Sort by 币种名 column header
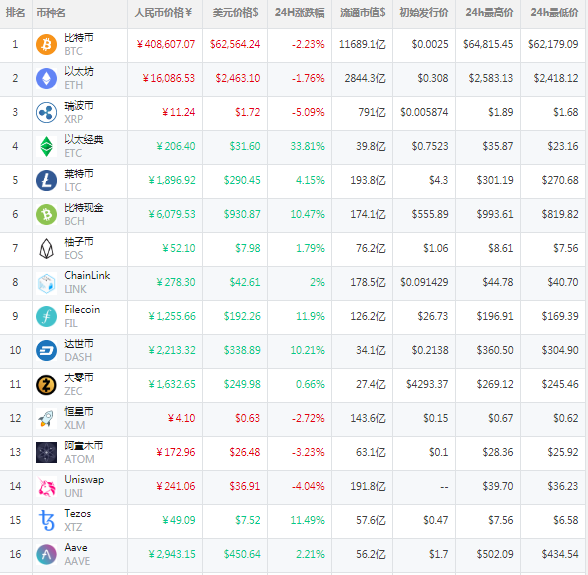Screen dimensions: 588x575 tap(51, 13)
